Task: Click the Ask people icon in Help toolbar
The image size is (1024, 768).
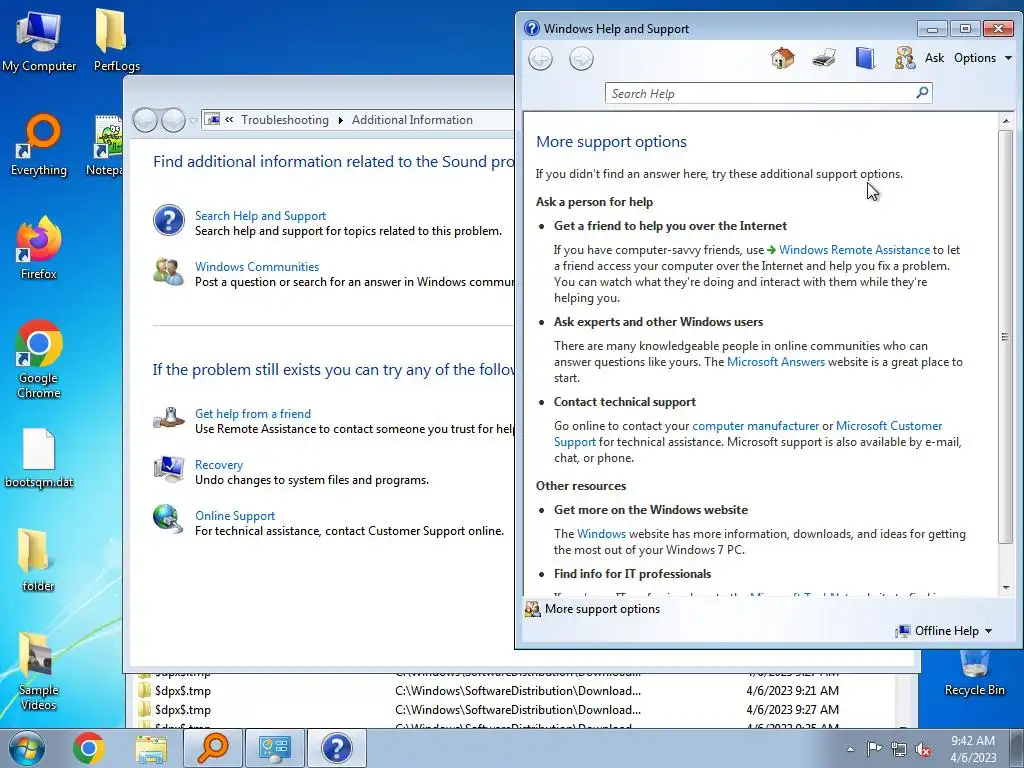Action: 905,58
